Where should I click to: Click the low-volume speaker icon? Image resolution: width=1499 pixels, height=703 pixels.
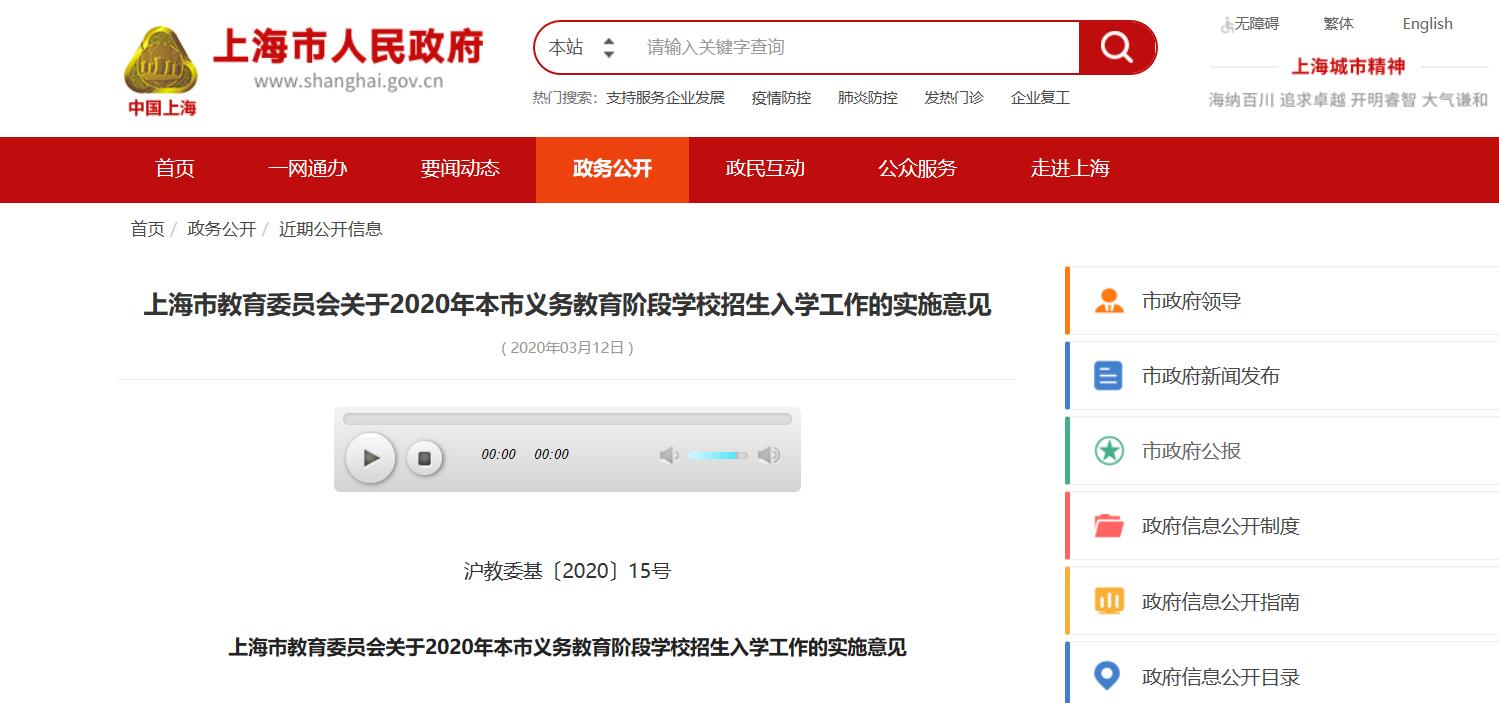(669, 456)
